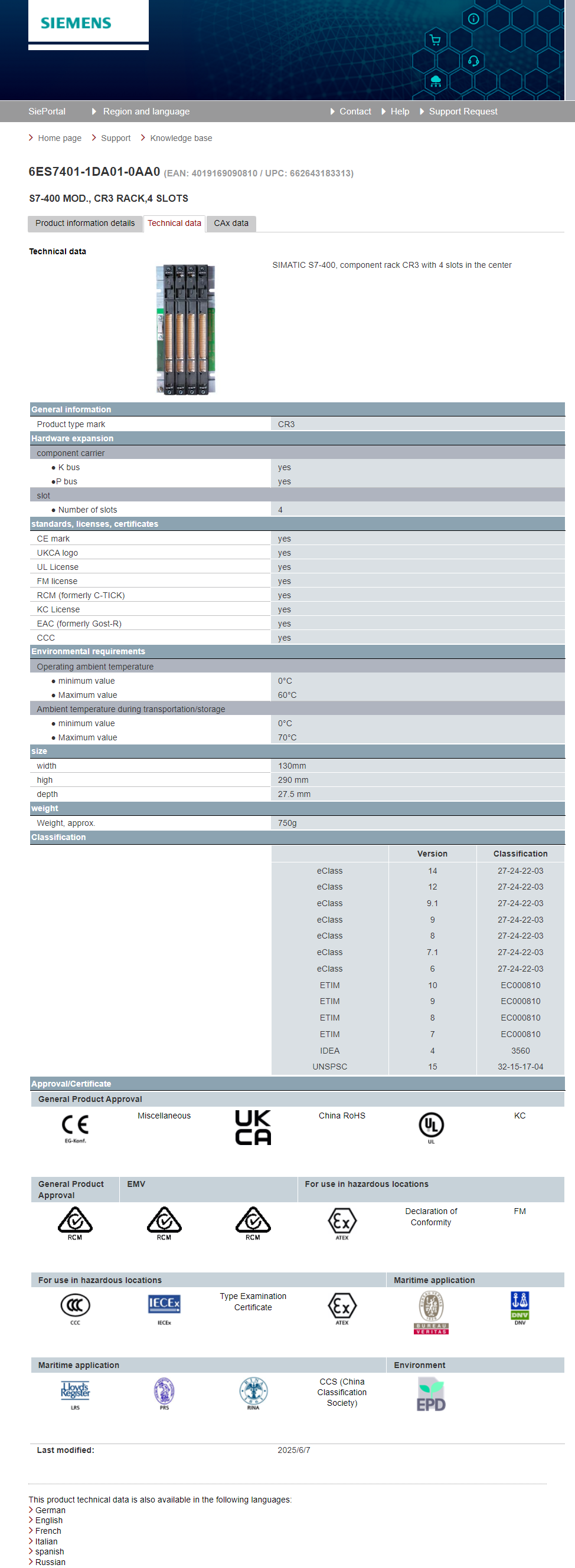Open the EPD environment icon
This screenshot has width=575, height=1568.
(x=430, y=1395)
